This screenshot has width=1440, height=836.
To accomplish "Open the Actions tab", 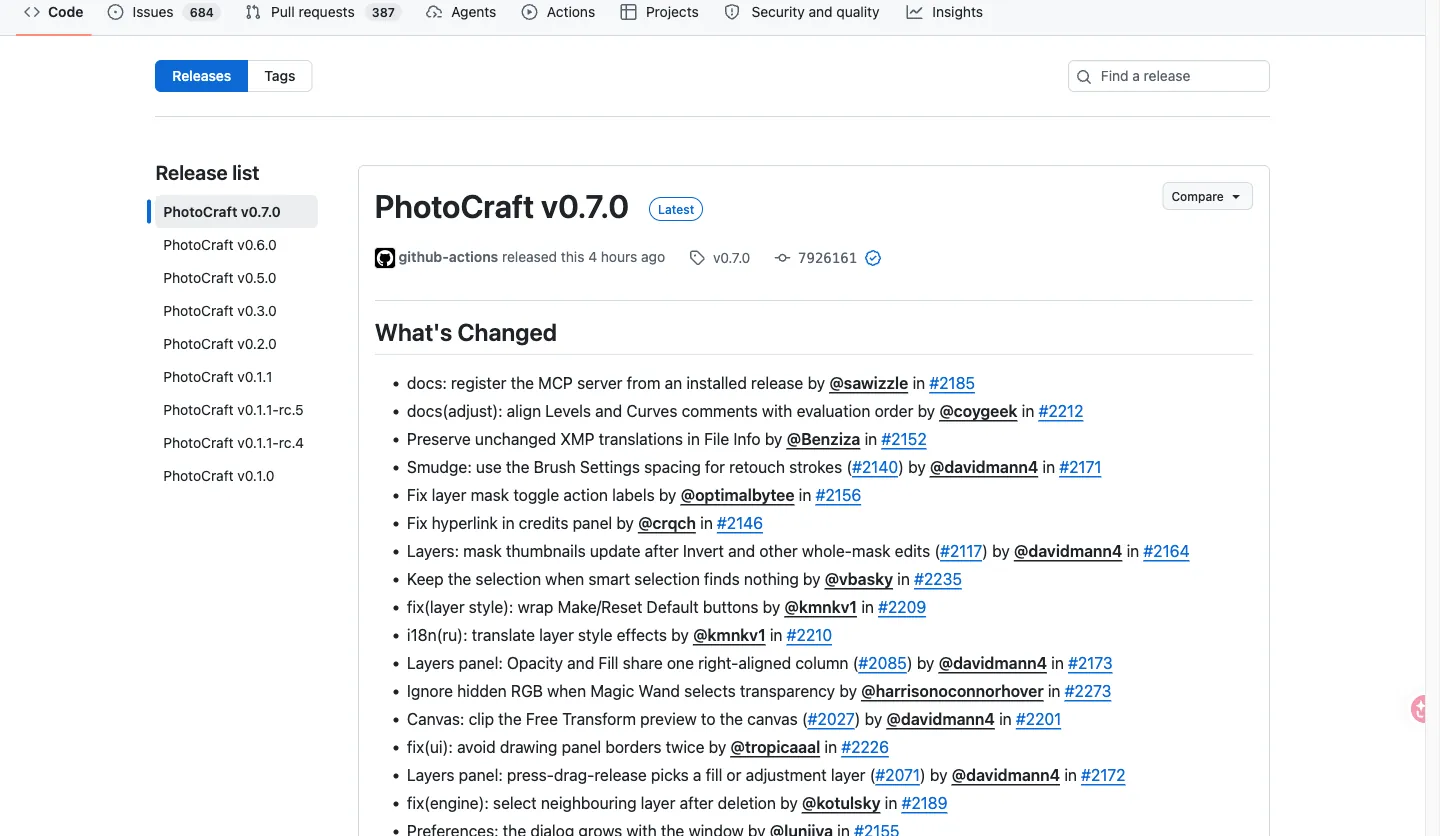I will tap(558, 12).
